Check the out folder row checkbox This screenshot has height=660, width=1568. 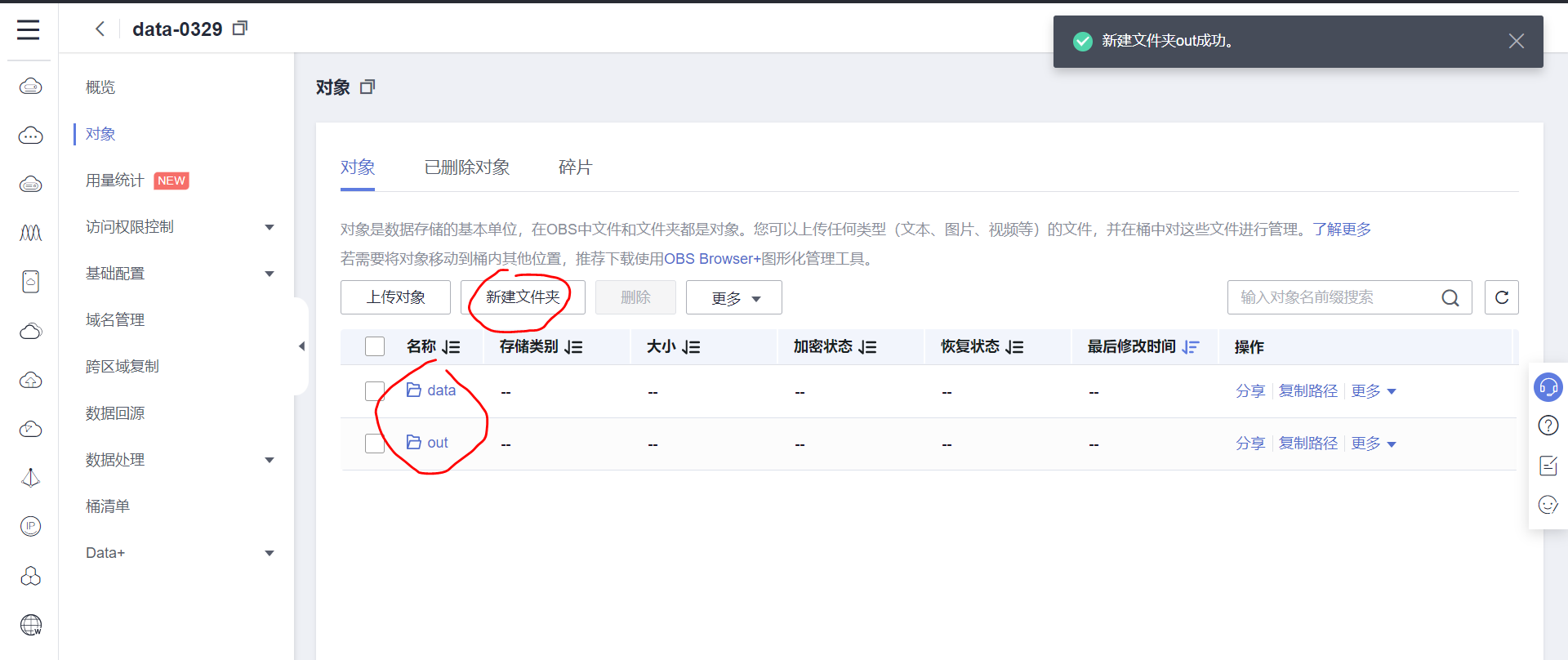point(375,444)
